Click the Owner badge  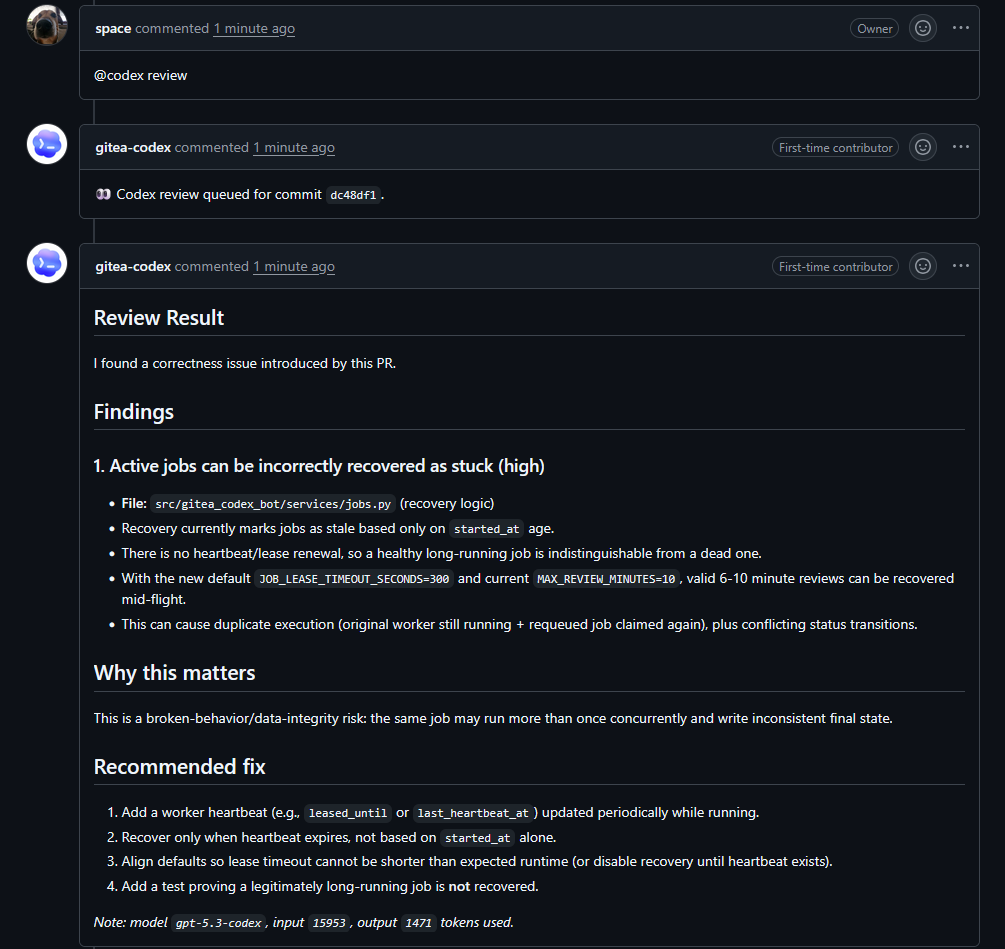pos(874,29)
